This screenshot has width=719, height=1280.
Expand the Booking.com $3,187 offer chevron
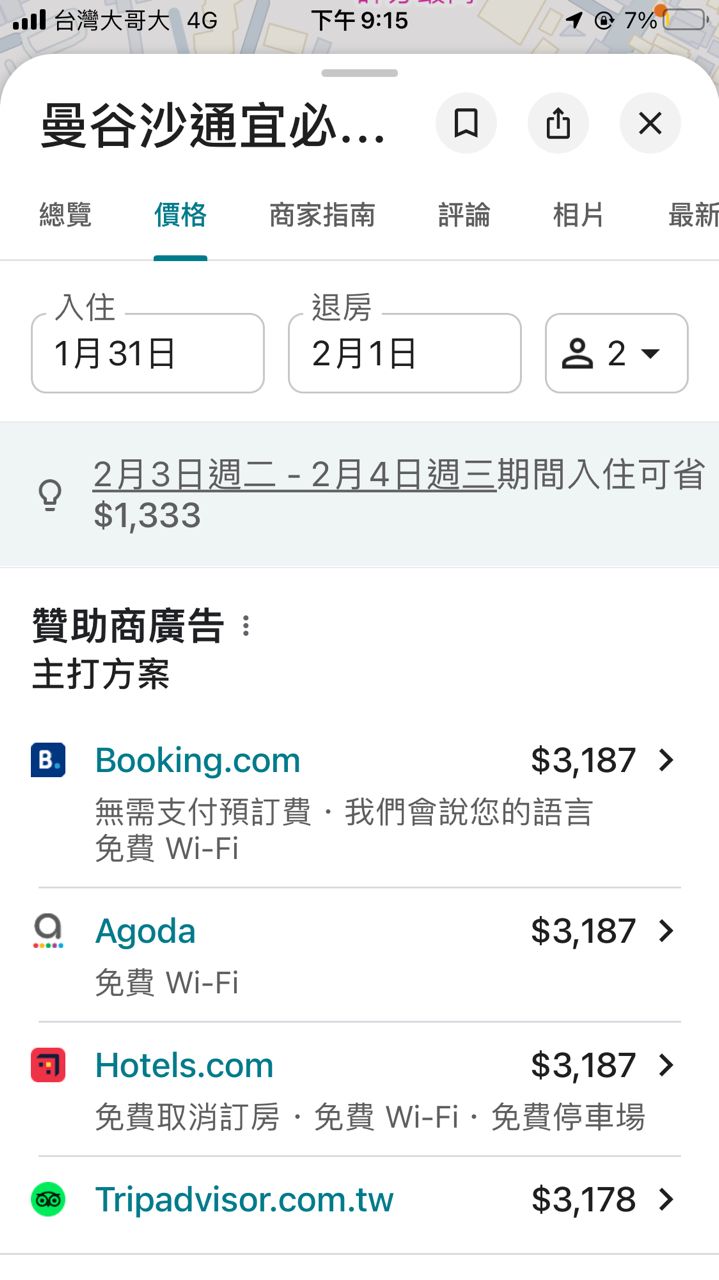click(667, 761)
